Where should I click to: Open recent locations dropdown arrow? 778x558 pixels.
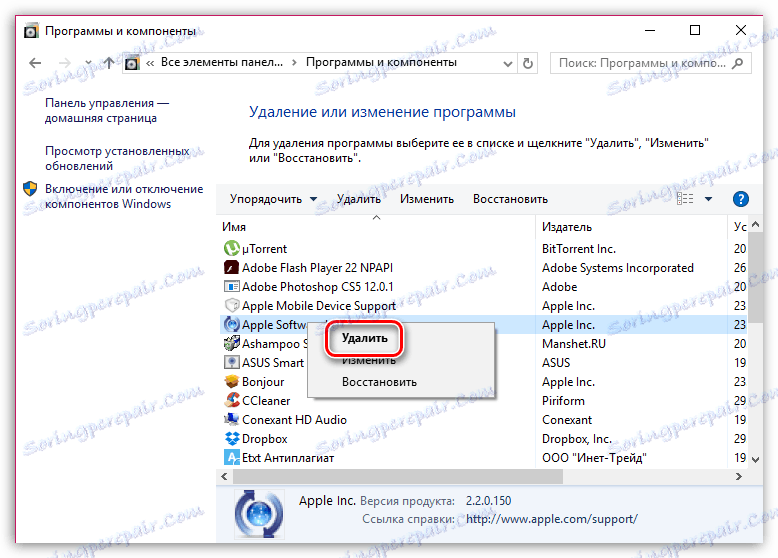[88, 63]
